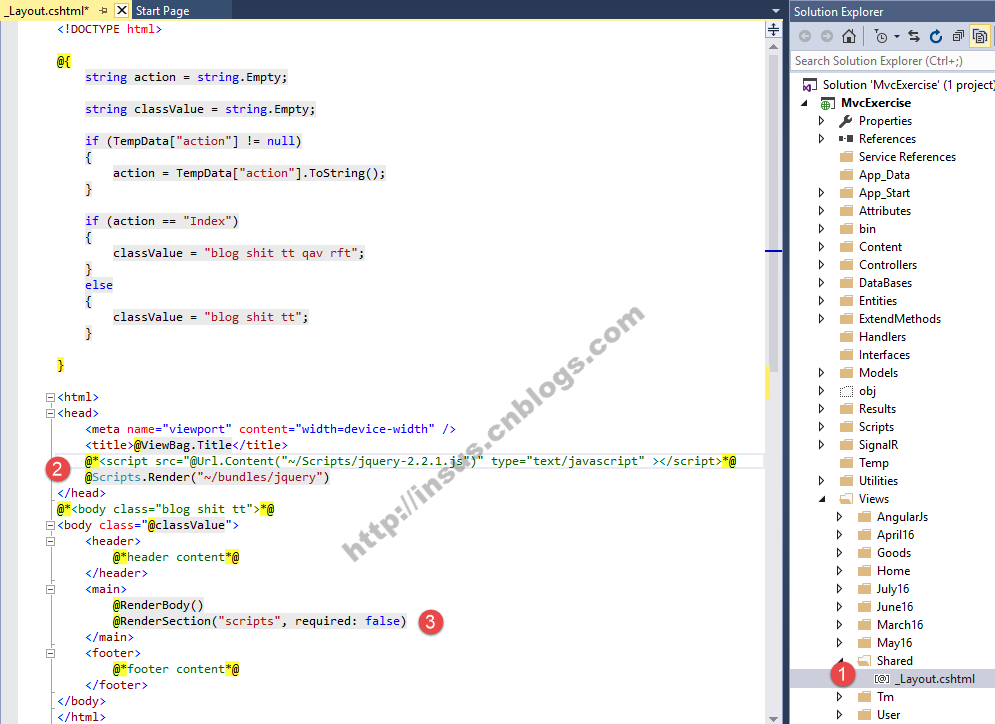
Task: Click the Service References folder icon
Action: [846, 157]
